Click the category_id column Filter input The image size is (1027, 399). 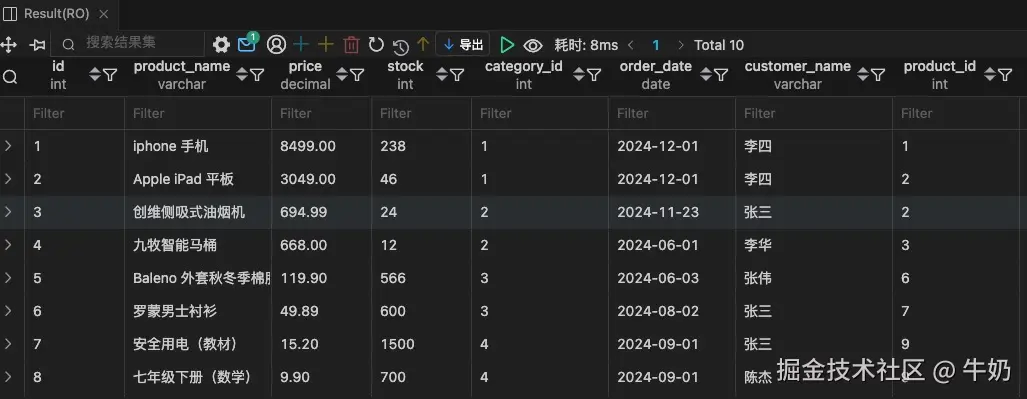[x=540, y=113]
